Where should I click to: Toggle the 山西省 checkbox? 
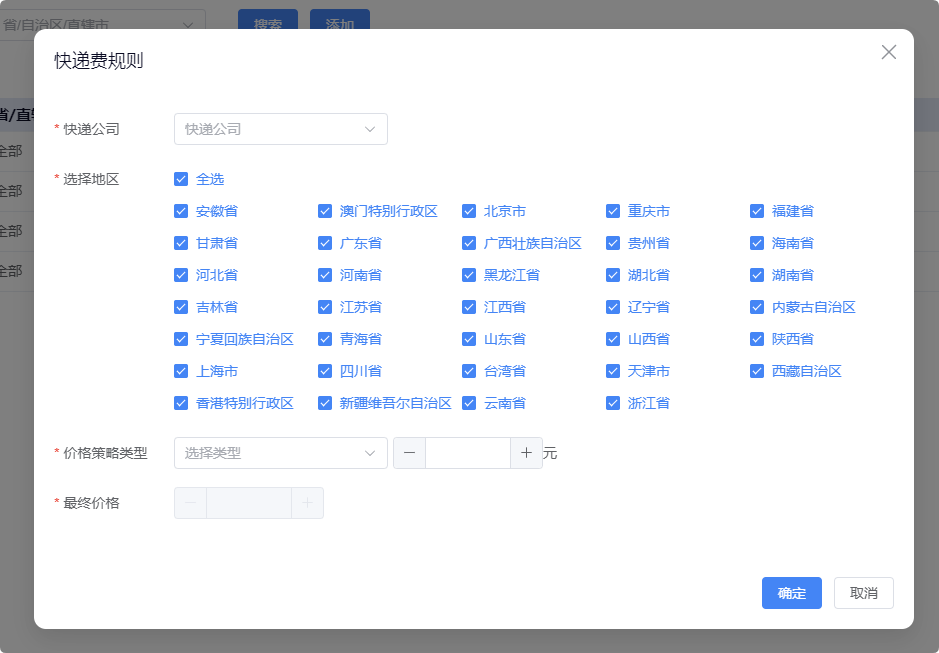point(613,339)
